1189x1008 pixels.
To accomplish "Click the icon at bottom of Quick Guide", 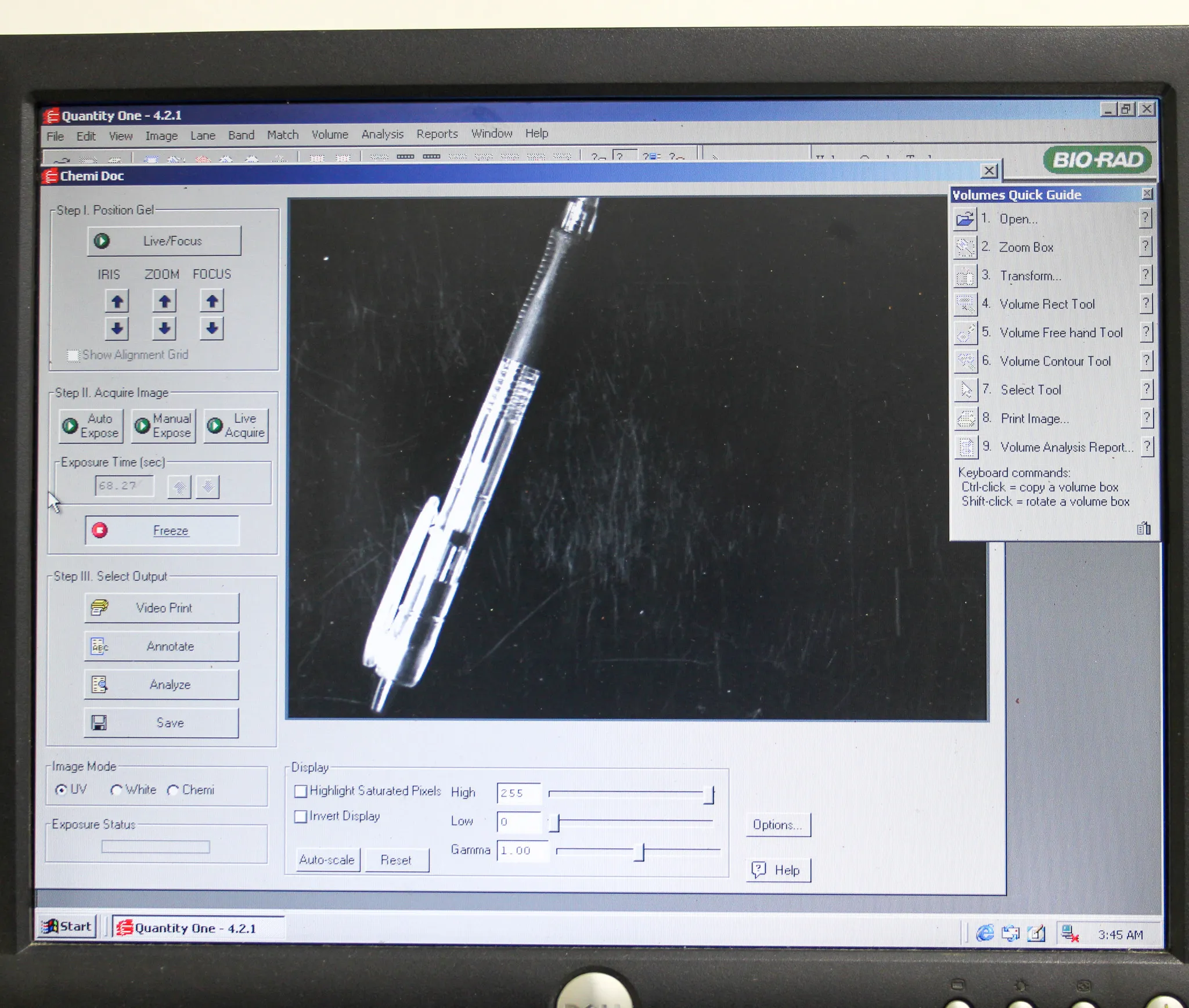I will point(1143,528).
